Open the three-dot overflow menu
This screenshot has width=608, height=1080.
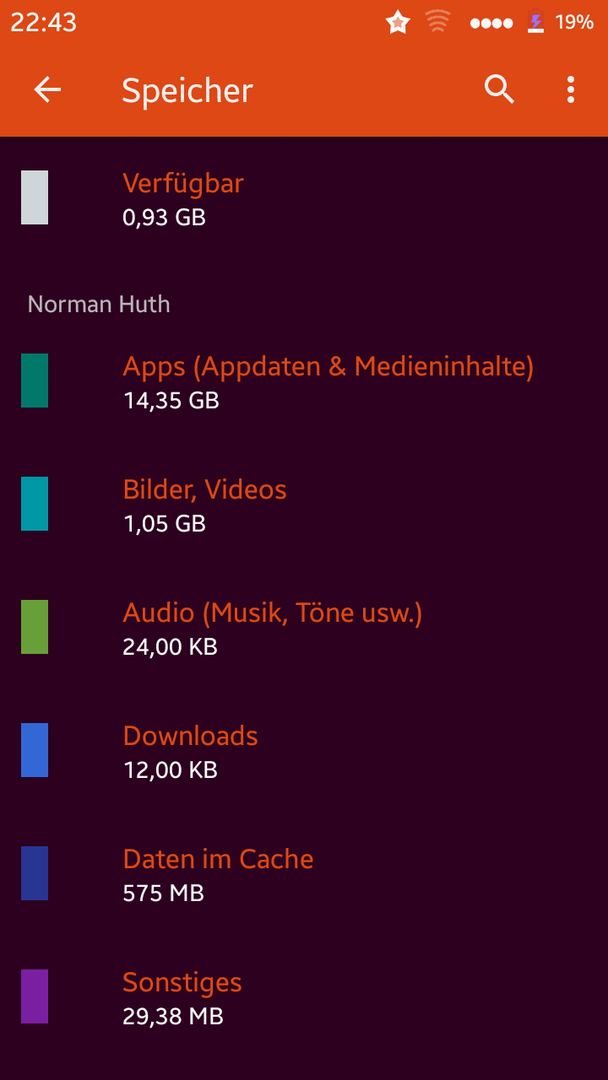[570, 90]
